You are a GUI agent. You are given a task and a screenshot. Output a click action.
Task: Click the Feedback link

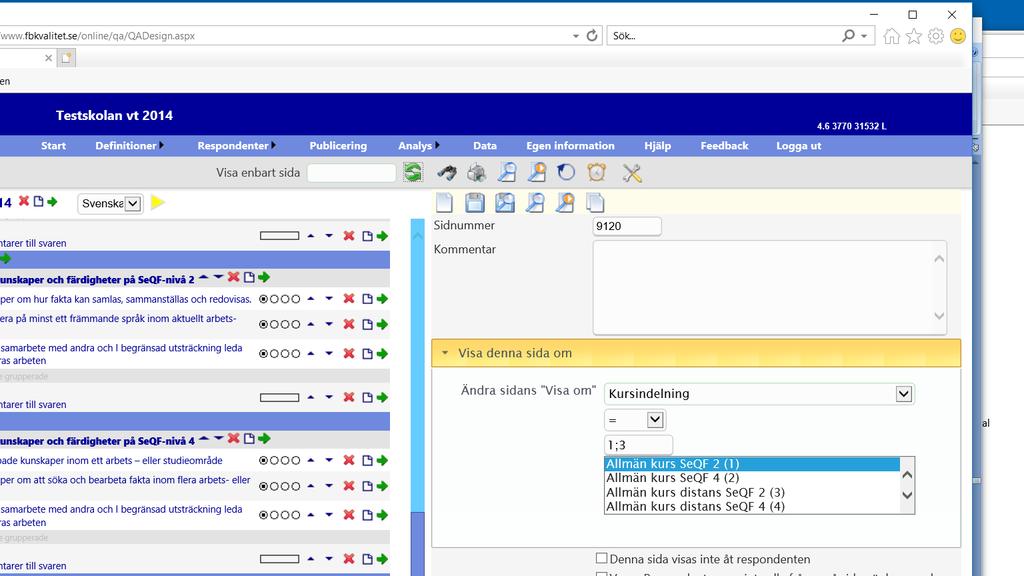tap(724, 146)
